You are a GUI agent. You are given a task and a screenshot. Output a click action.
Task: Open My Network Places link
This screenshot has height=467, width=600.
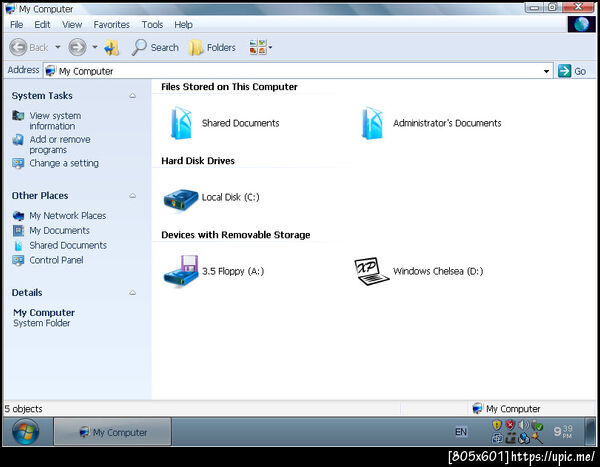click(68, 216)
